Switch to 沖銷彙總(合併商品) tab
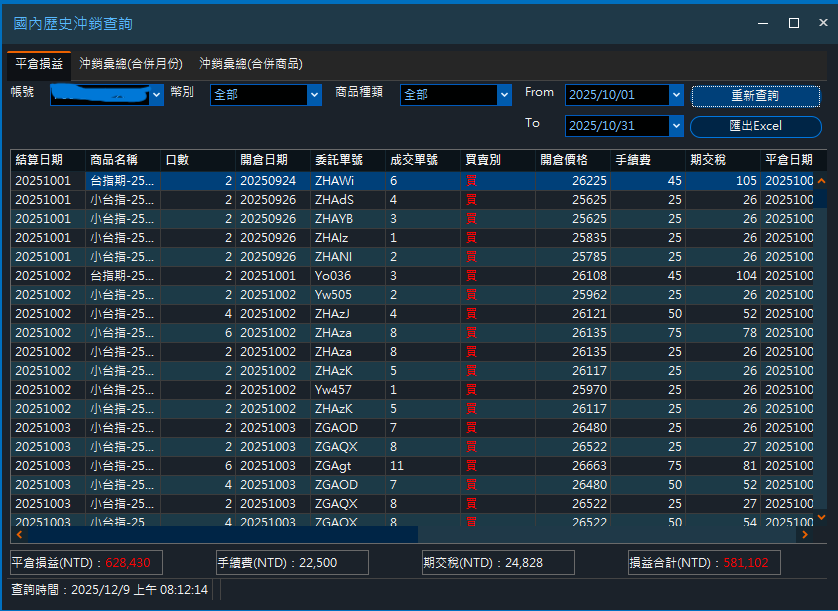This screenshot has width=838, height=611. pos(251,64)
